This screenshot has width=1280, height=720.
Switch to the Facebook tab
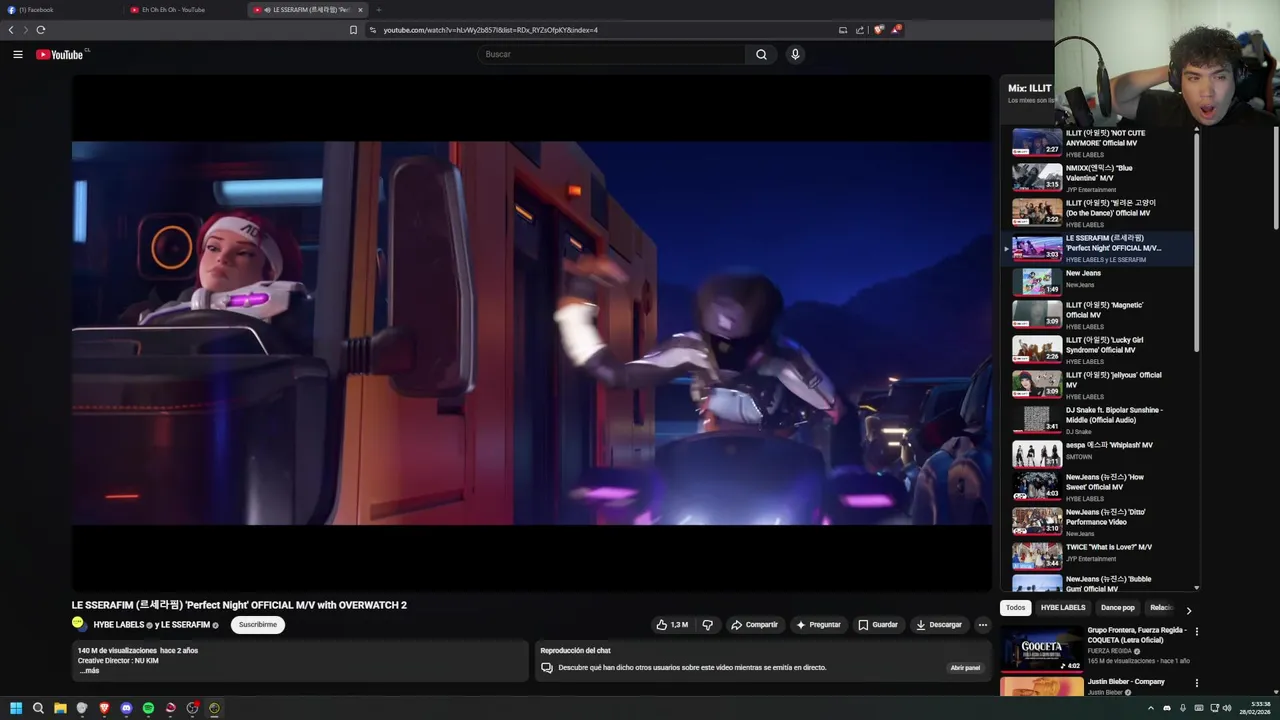(x=60, y=10)
